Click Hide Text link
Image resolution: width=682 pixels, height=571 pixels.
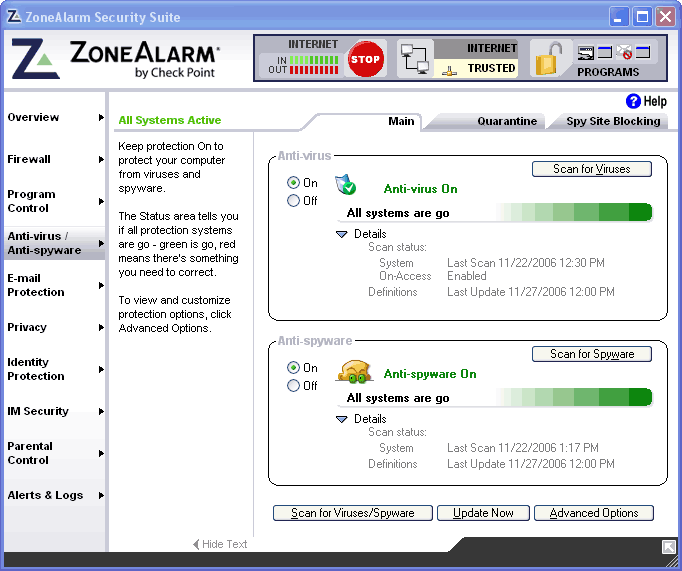(224, 544)
